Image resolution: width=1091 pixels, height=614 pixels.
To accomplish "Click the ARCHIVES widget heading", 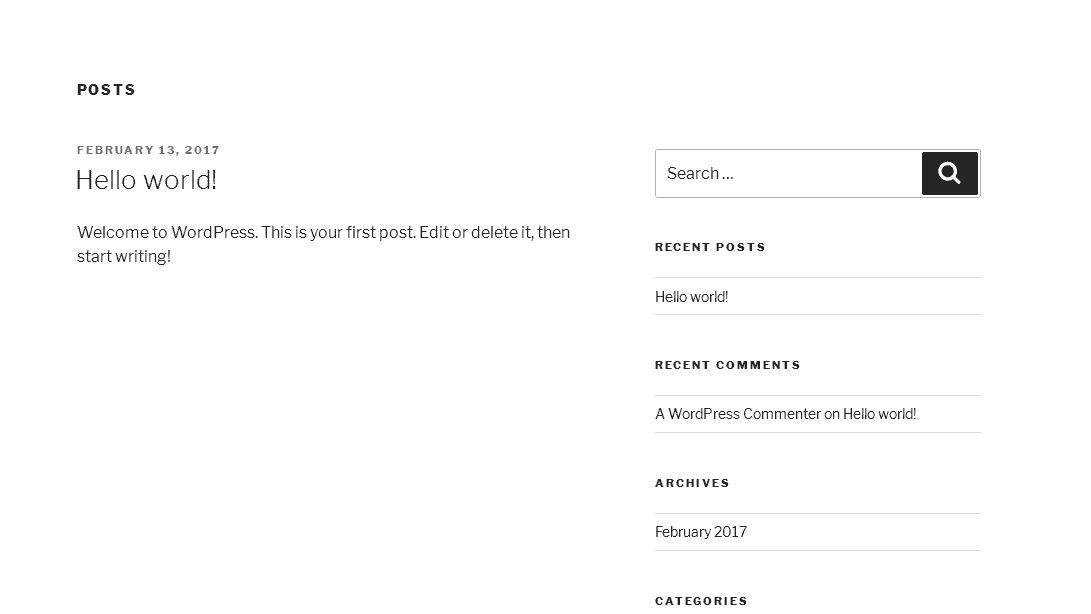I will tap(692, 483).
